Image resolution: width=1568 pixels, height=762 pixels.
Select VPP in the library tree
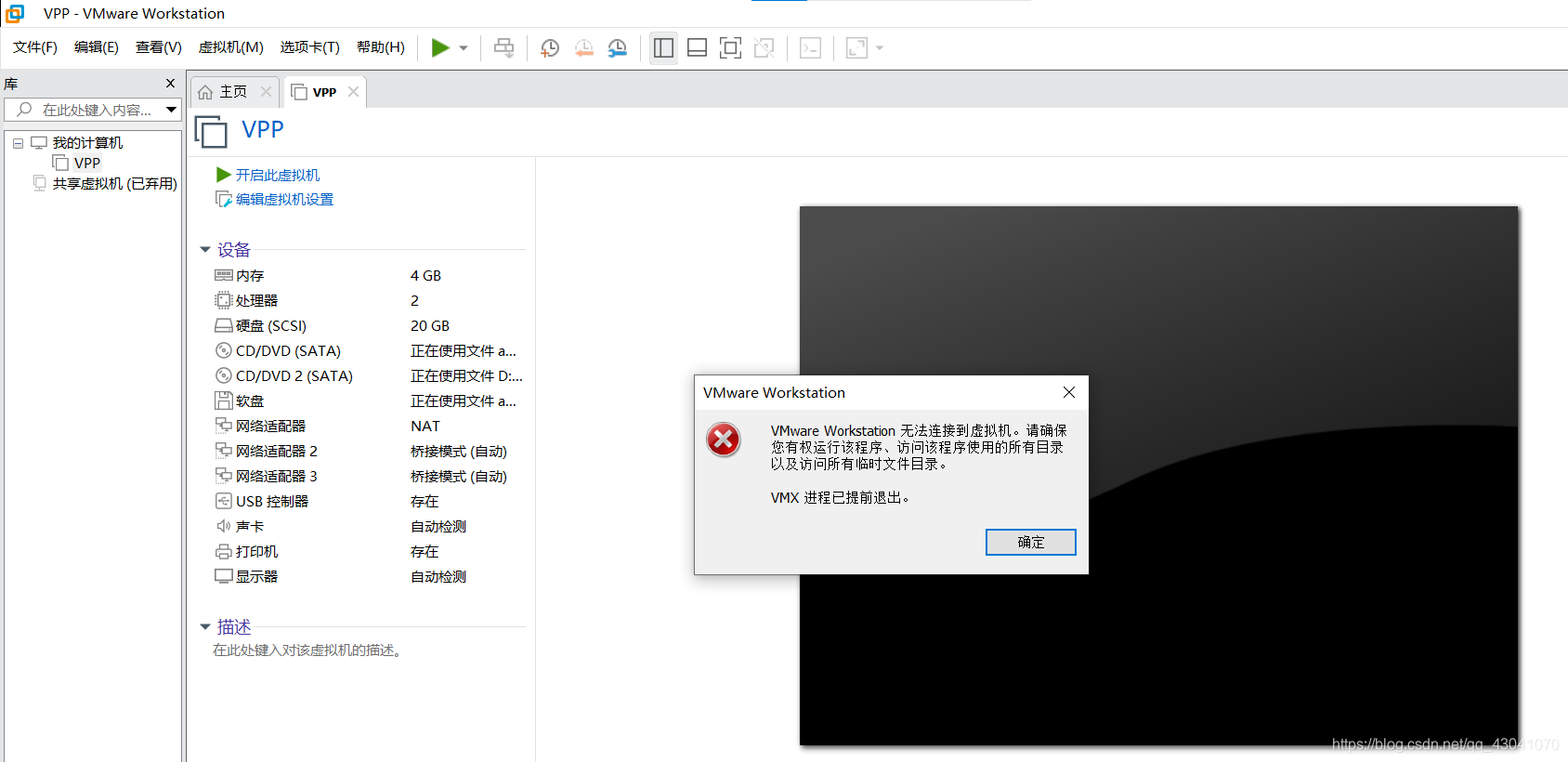point(87,164)
